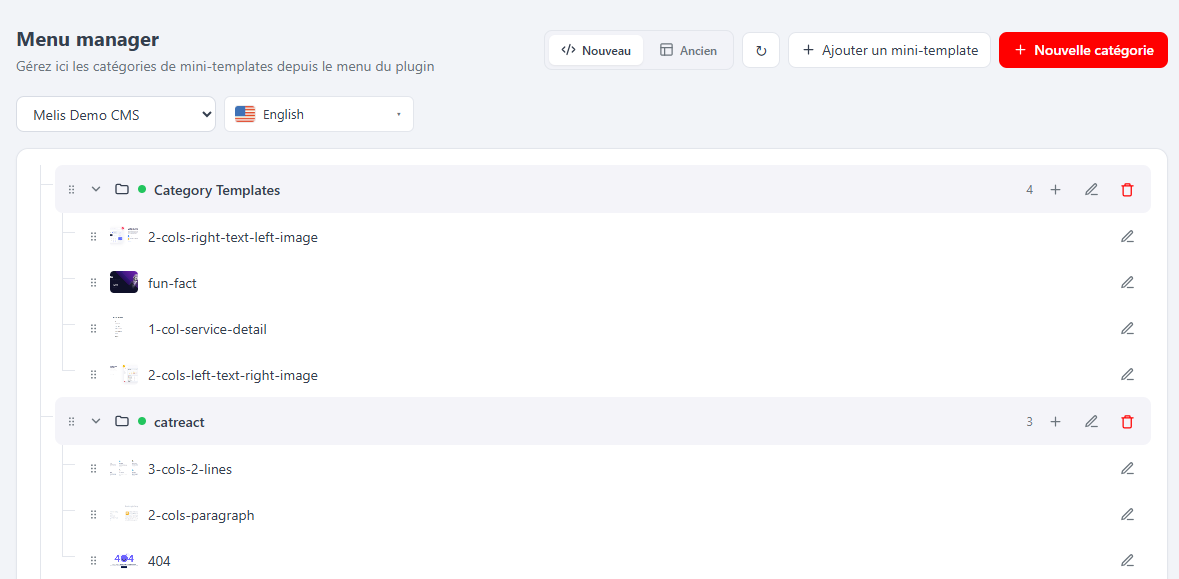Open the Melis Demo CMS site dropdown
Screen dimensions: 1179x579
(117, 114)
